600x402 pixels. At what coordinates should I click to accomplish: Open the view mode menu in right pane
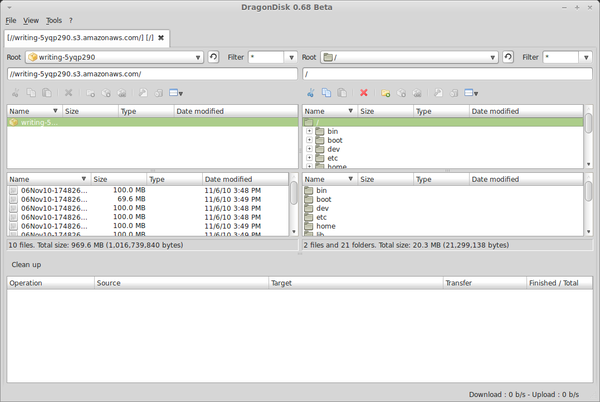[x=472, y=93]
